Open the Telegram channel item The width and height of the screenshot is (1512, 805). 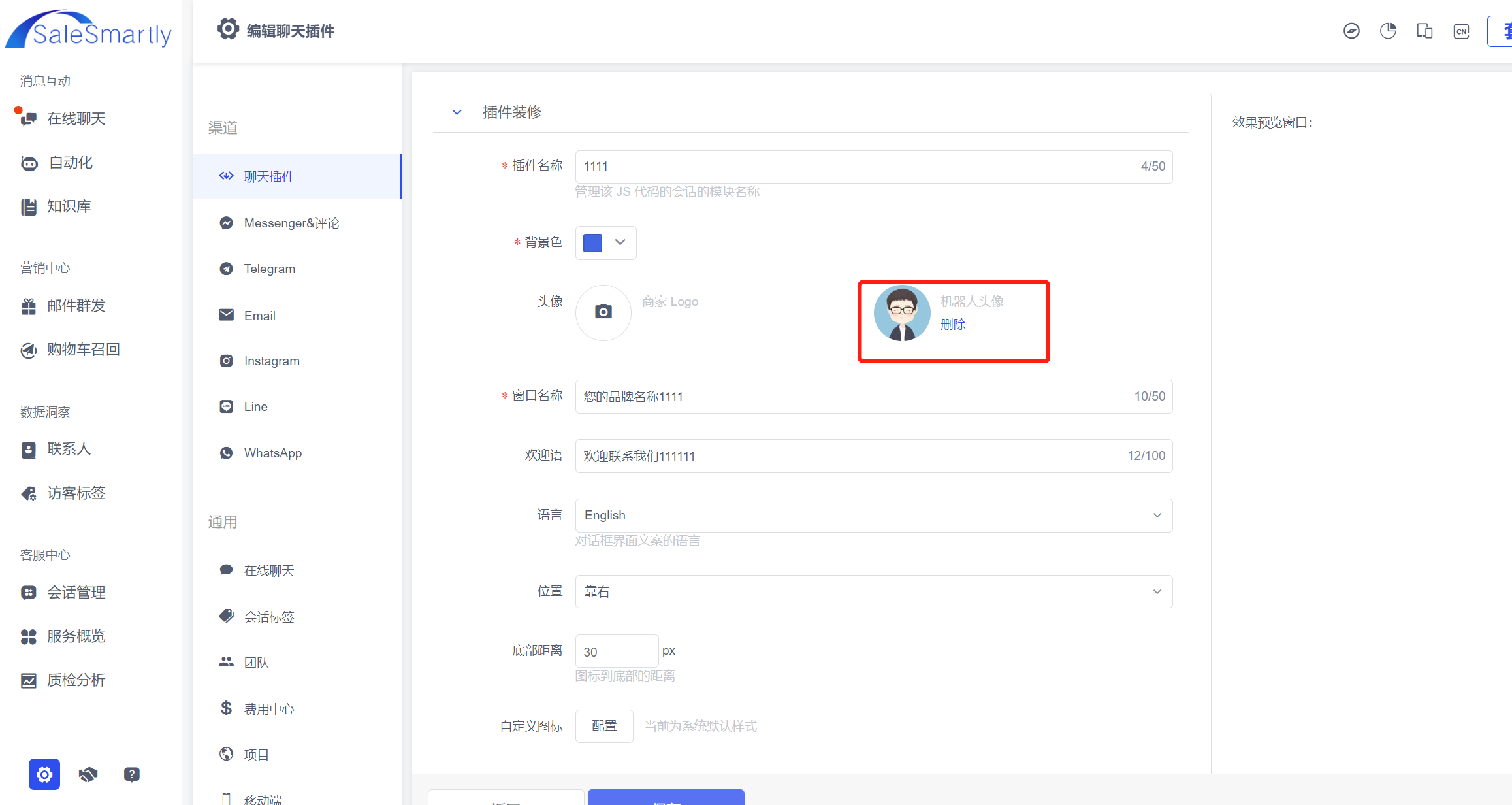[269, 269]
